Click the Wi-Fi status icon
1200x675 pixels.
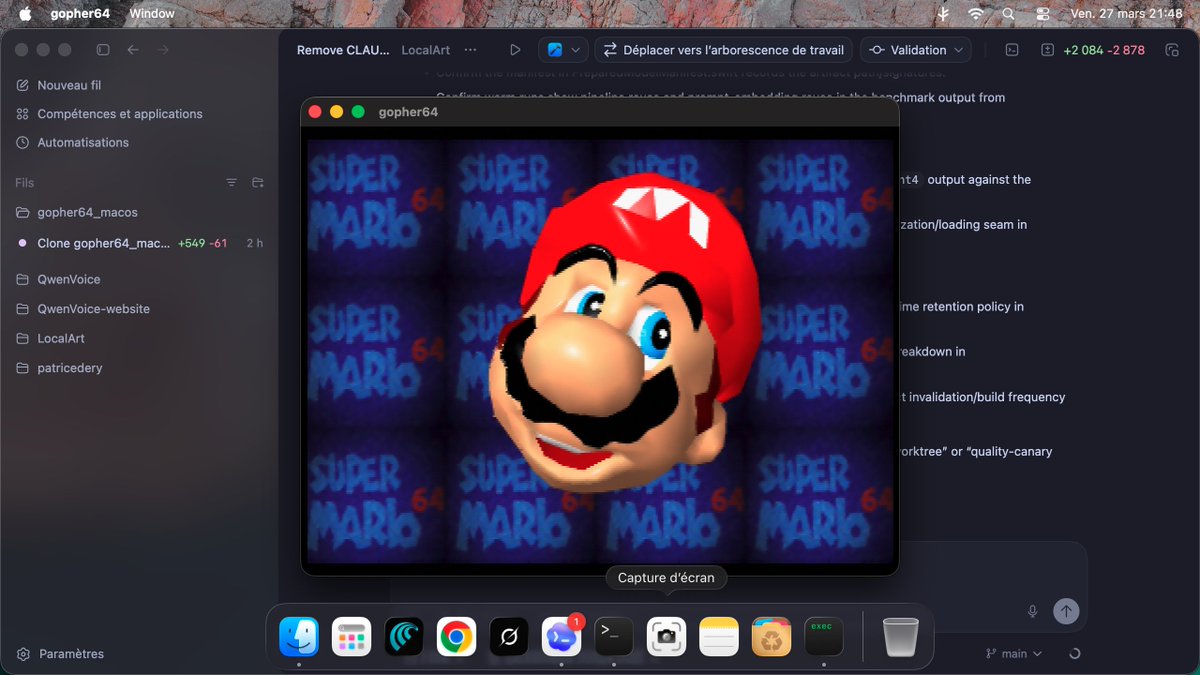click(975, 13)
